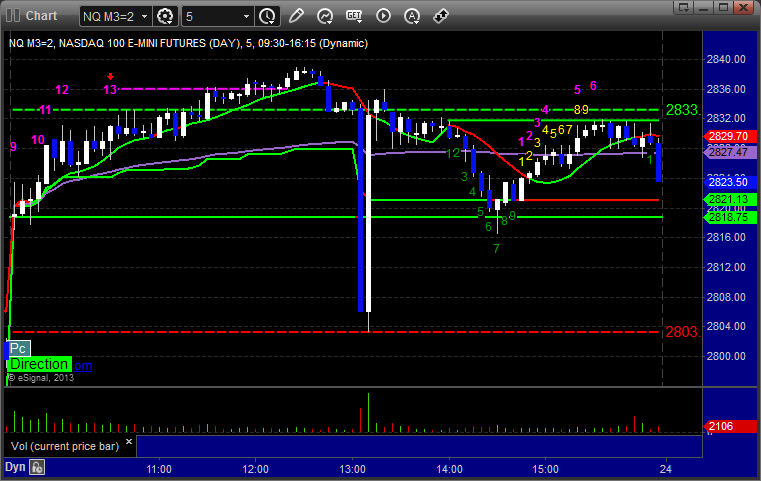The image size is (761, 481).
Task: Click the 12:00 time axis label
Action: point(255,469)
